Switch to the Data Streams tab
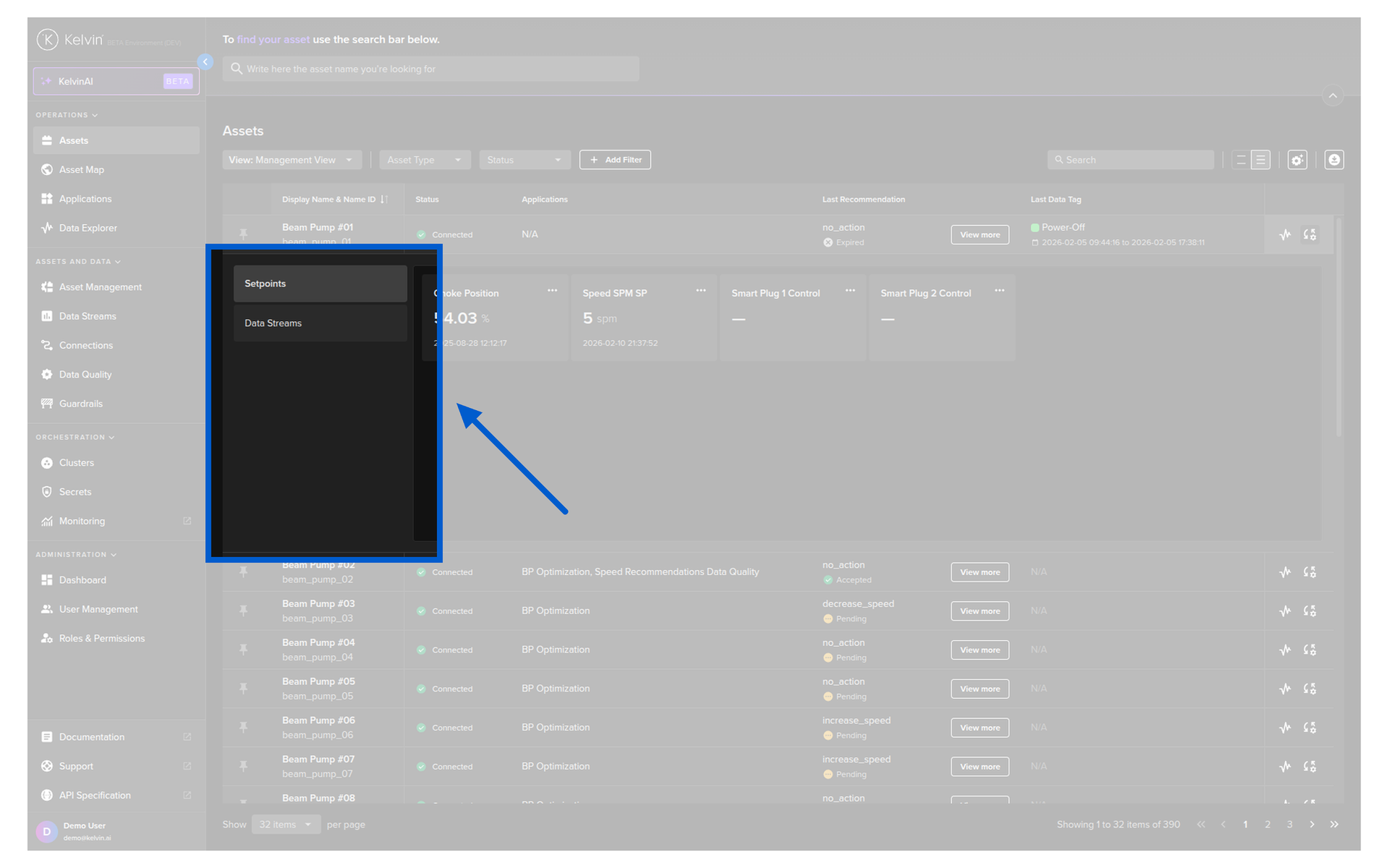 coord(320,323)
